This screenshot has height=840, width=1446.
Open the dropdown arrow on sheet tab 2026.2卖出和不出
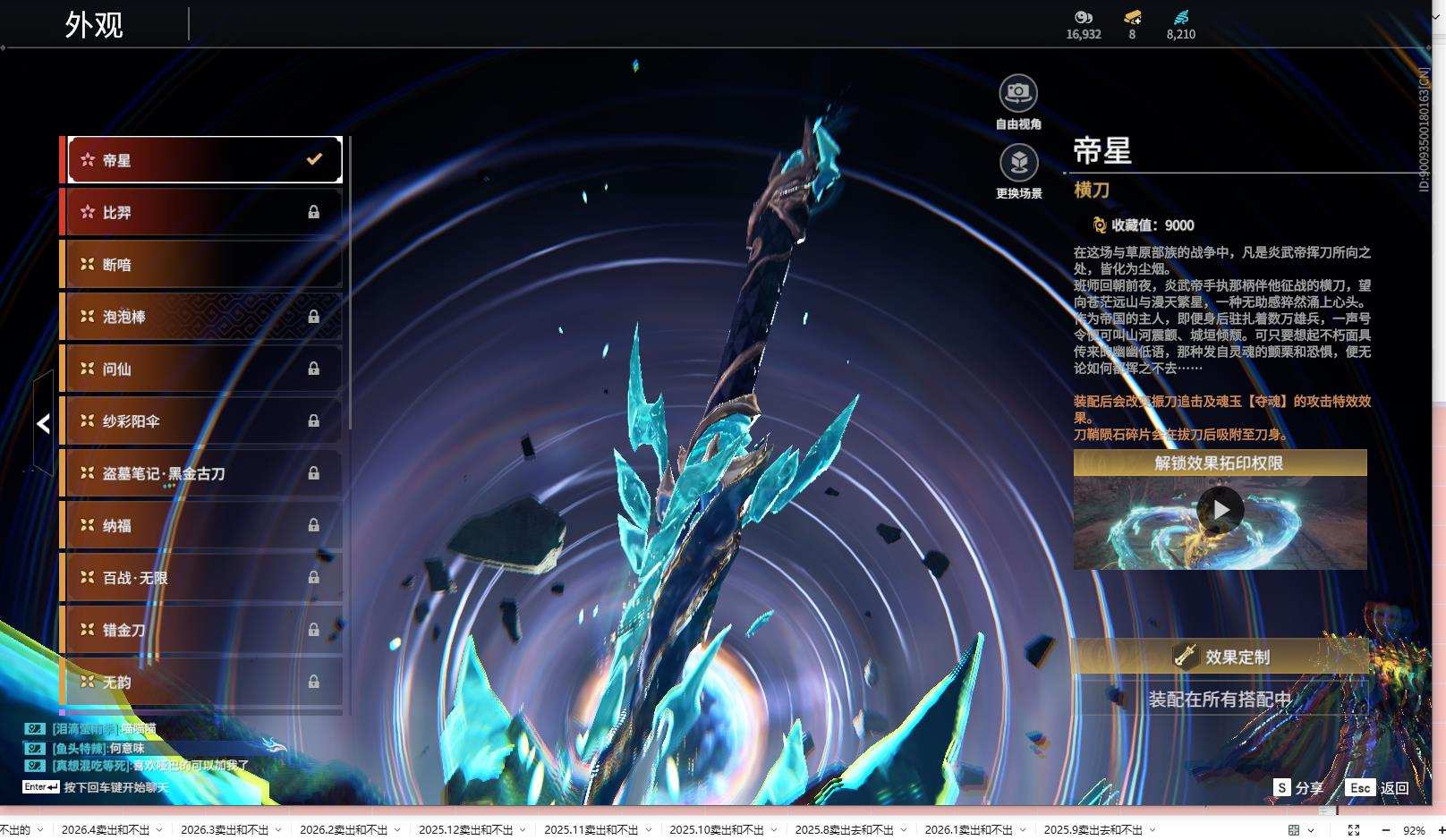[397, 830]
